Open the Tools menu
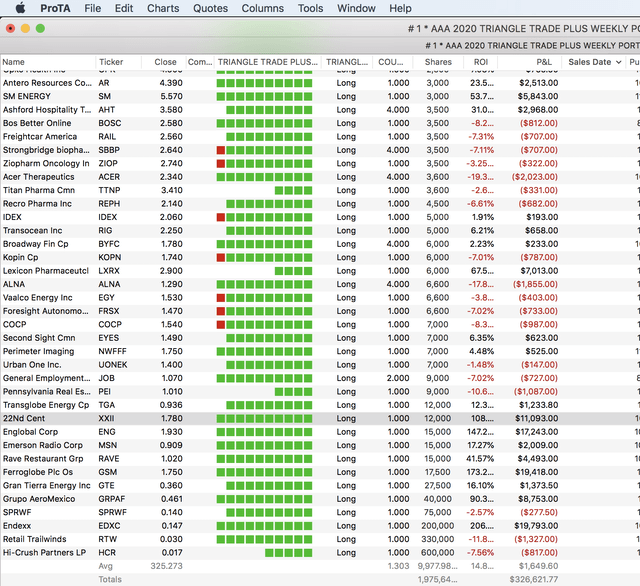The width and height of the screenshot is (640, 586). tap(310, 8)
